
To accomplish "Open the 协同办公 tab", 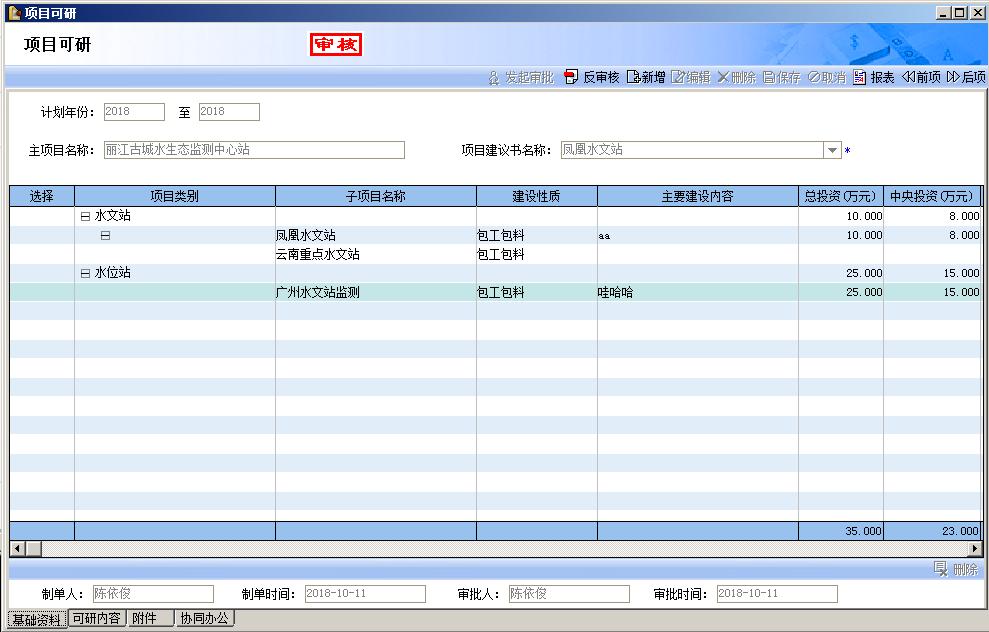I will (205, 618).
